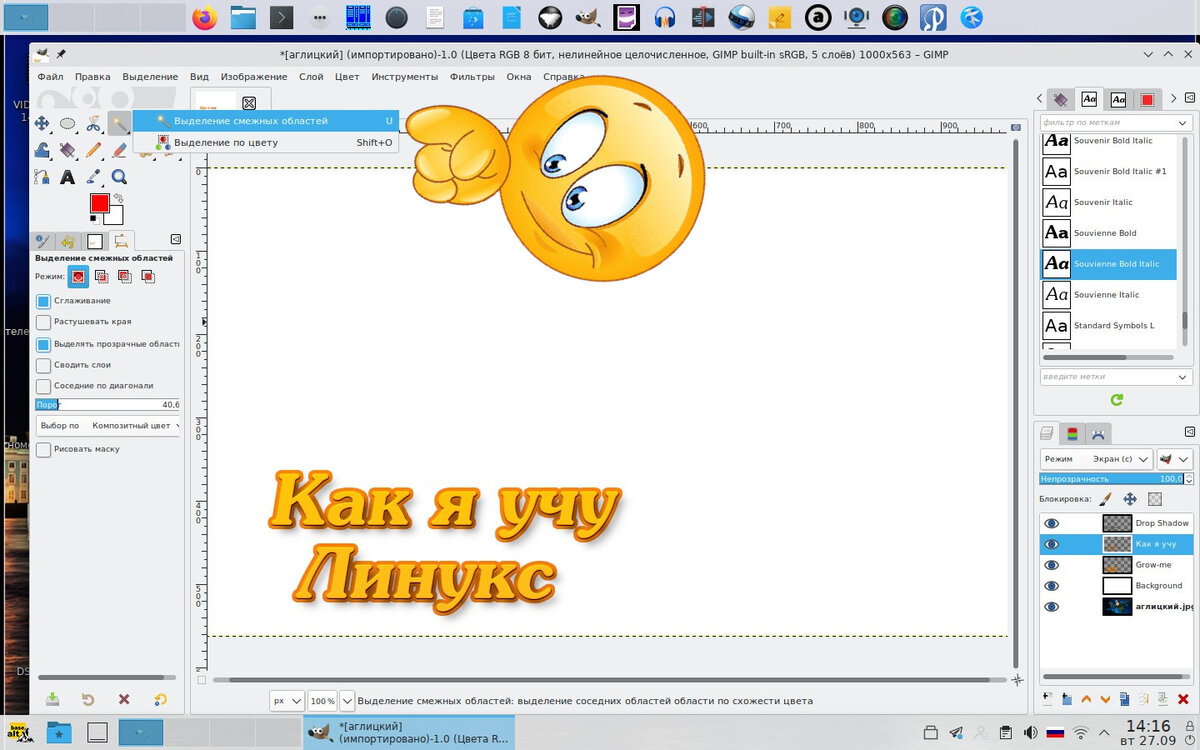
Task: Lock position and size of layer
Action: 1130,498
